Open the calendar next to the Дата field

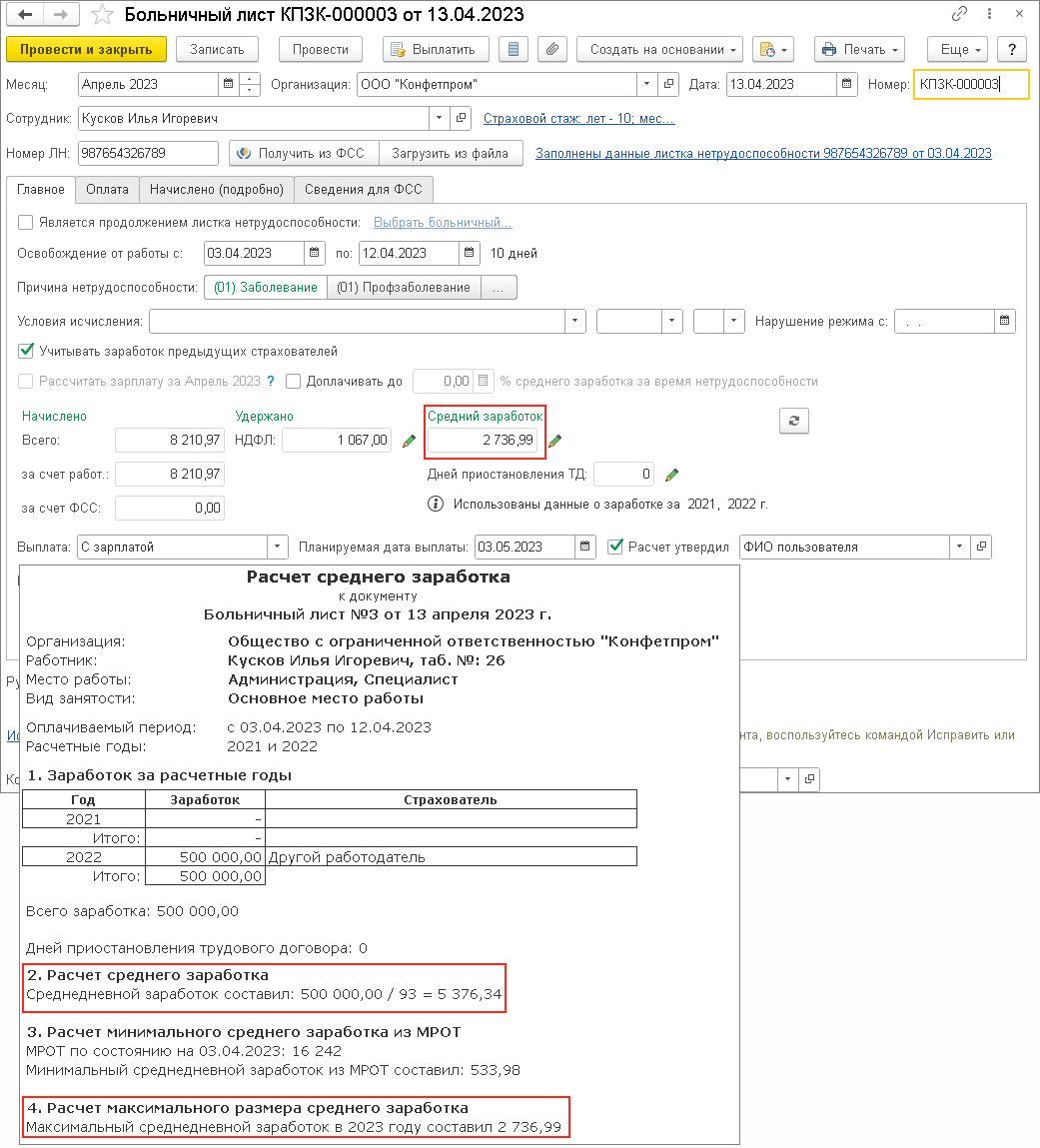pos(847,84)
